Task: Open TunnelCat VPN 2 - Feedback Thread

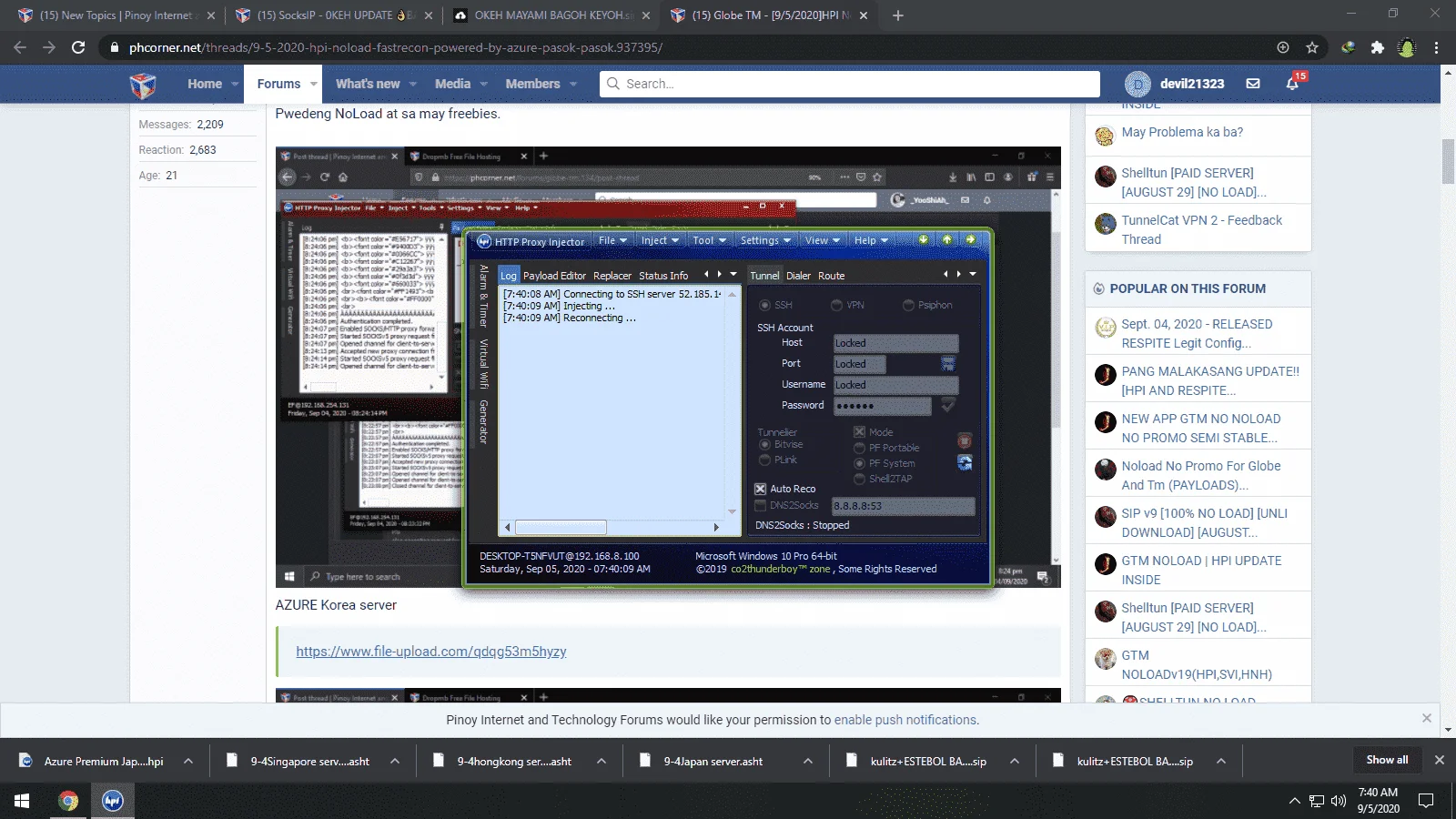Action: tap(1201, 229)
